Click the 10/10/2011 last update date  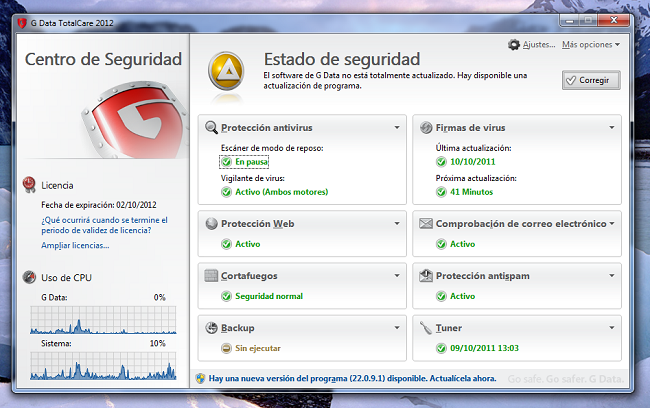pyautogui.click(x=473, y=162)
